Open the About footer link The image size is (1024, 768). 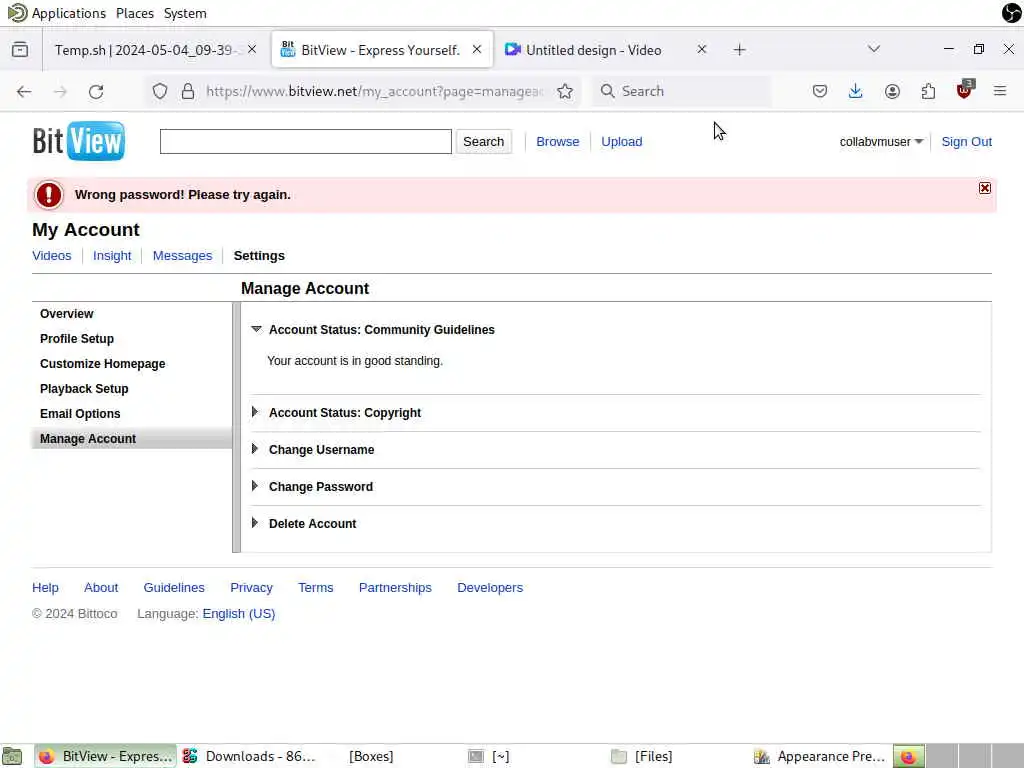point(101,588)
